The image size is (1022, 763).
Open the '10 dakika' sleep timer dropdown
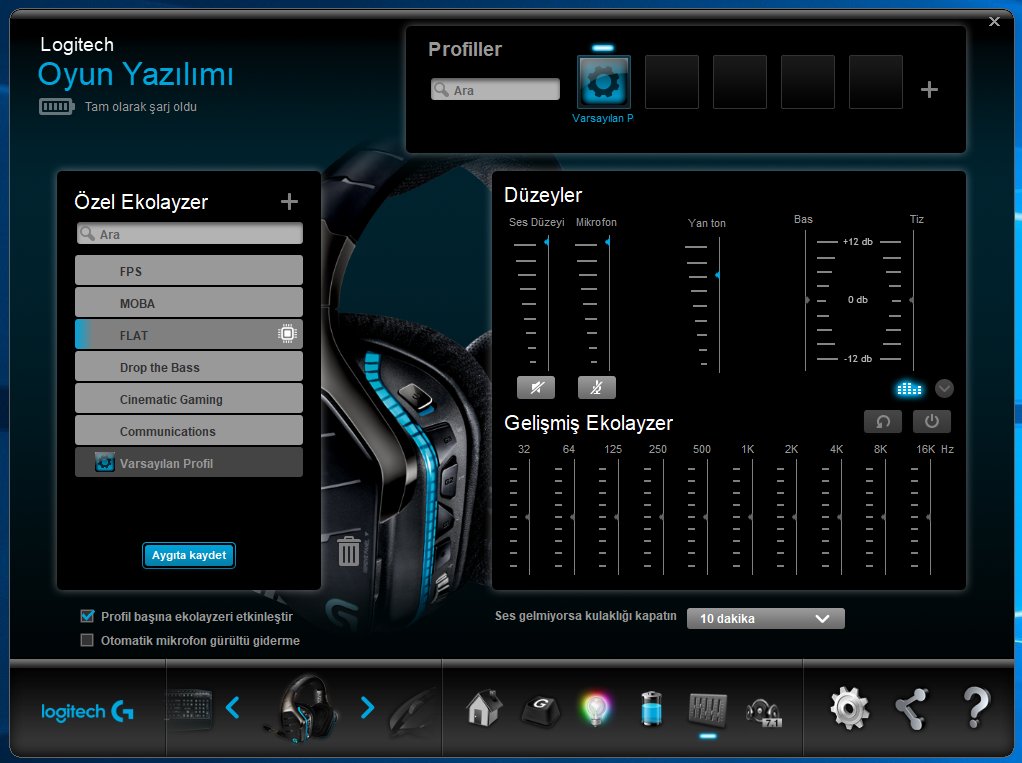[766, 618]
